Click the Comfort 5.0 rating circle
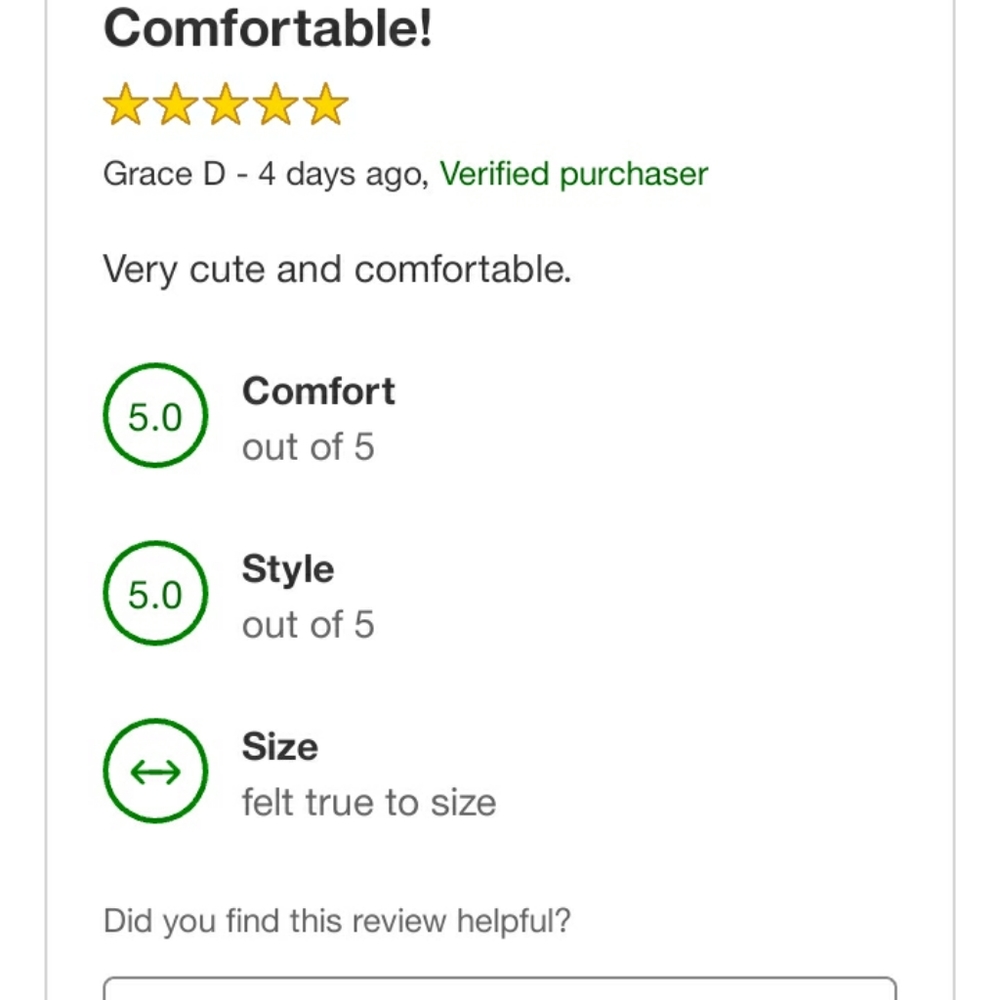Viewport: 1000px width, 1000px height. pos(156,415)
